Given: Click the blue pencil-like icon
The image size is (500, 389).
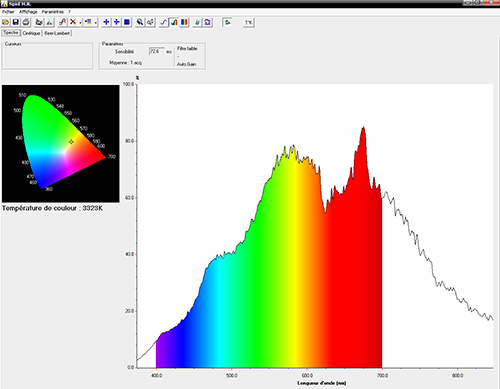Looking at the screenshot, I should [x=197, y=22].
